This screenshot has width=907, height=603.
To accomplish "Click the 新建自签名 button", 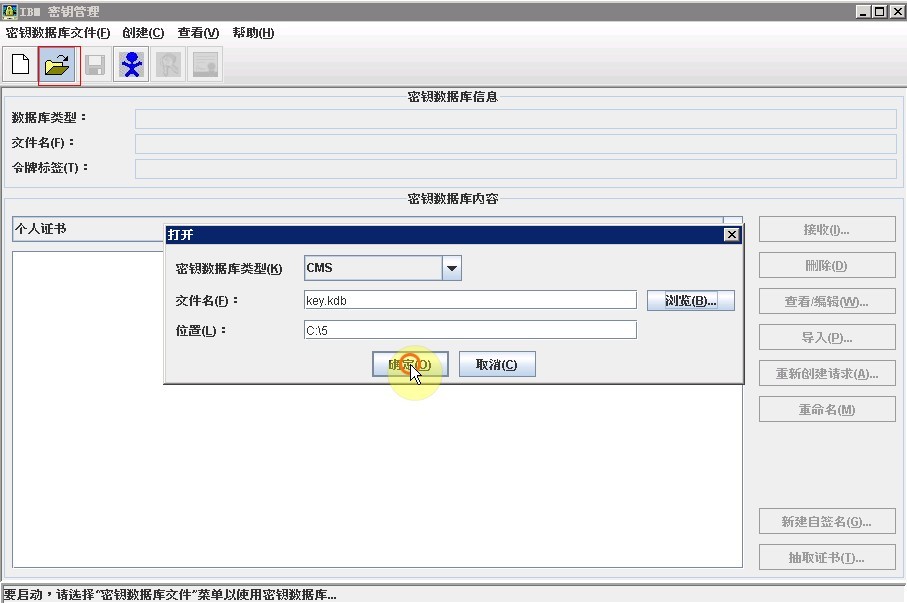I will (826, 521).
